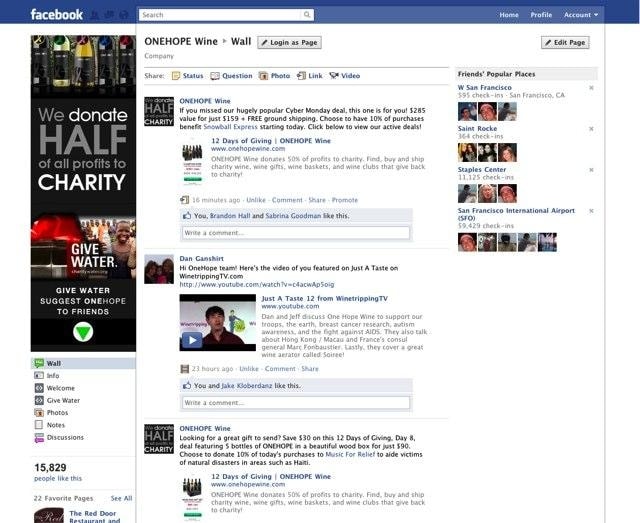The image size is (640, 523).
Task: Click Notes icon in left sidebar
Action: point(39,425)
